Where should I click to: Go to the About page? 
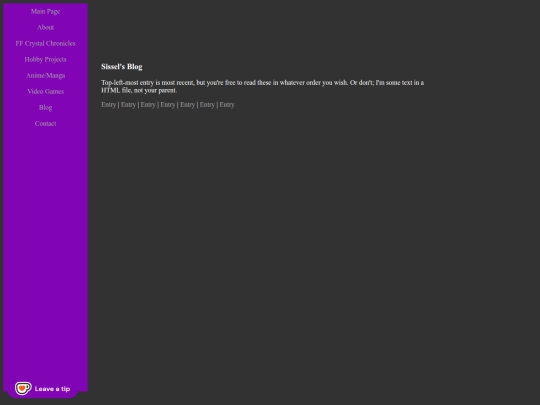[x=45, y=27]
